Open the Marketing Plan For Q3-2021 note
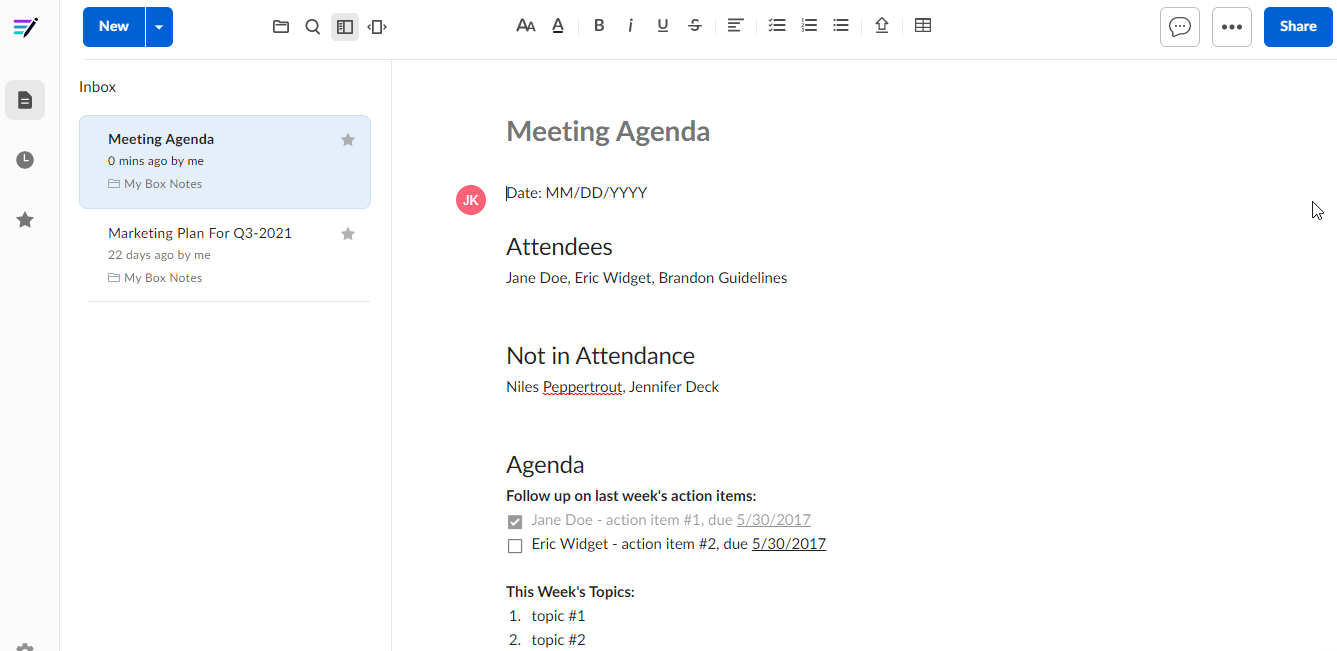The width and height of the screenshot is (1337, 651). (x=225, y=255)
